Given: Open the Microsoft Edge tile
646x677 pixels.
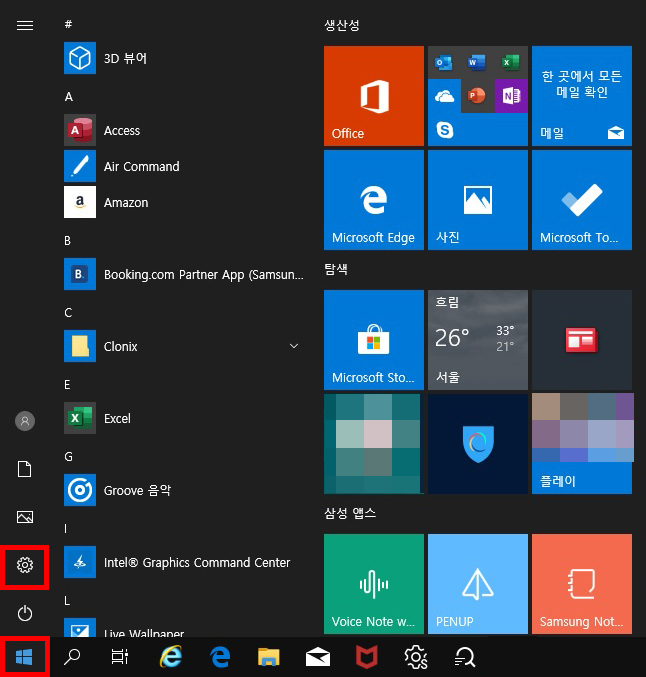Looking at the screenshot, I should (374, 200).
